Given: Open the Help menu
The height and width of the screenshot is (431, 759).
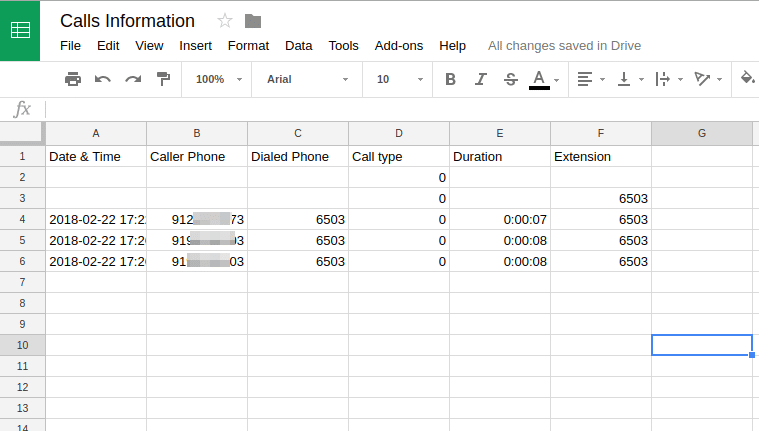Looking at the screenshot, I should [453, 46].
